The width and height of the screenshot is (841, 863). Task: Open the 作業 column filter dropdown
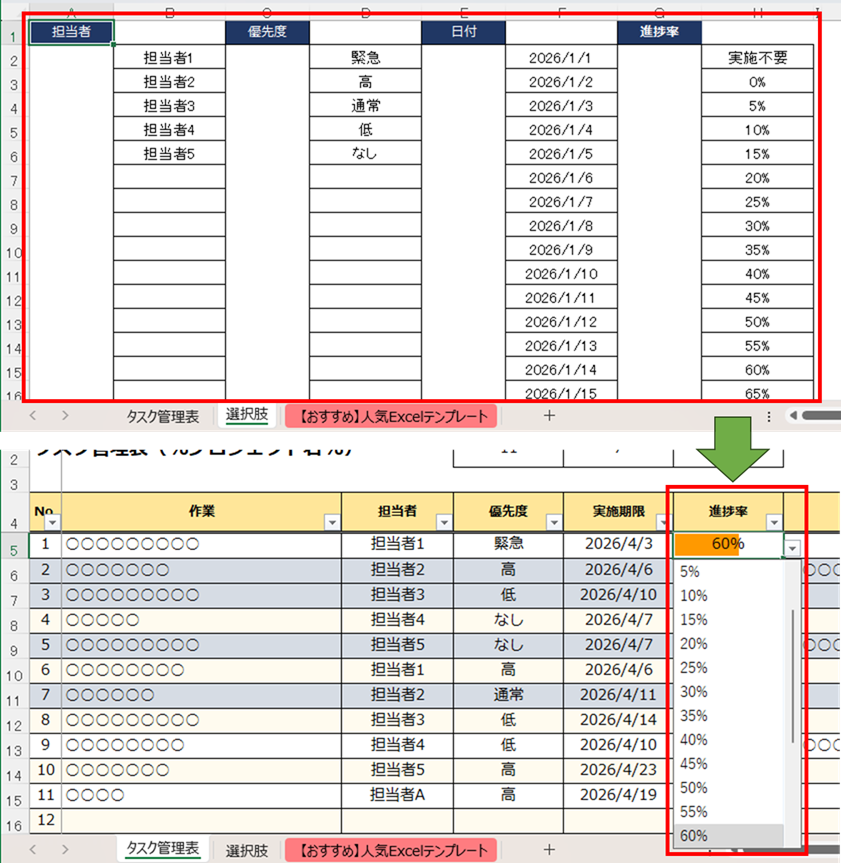pos(331,522)
